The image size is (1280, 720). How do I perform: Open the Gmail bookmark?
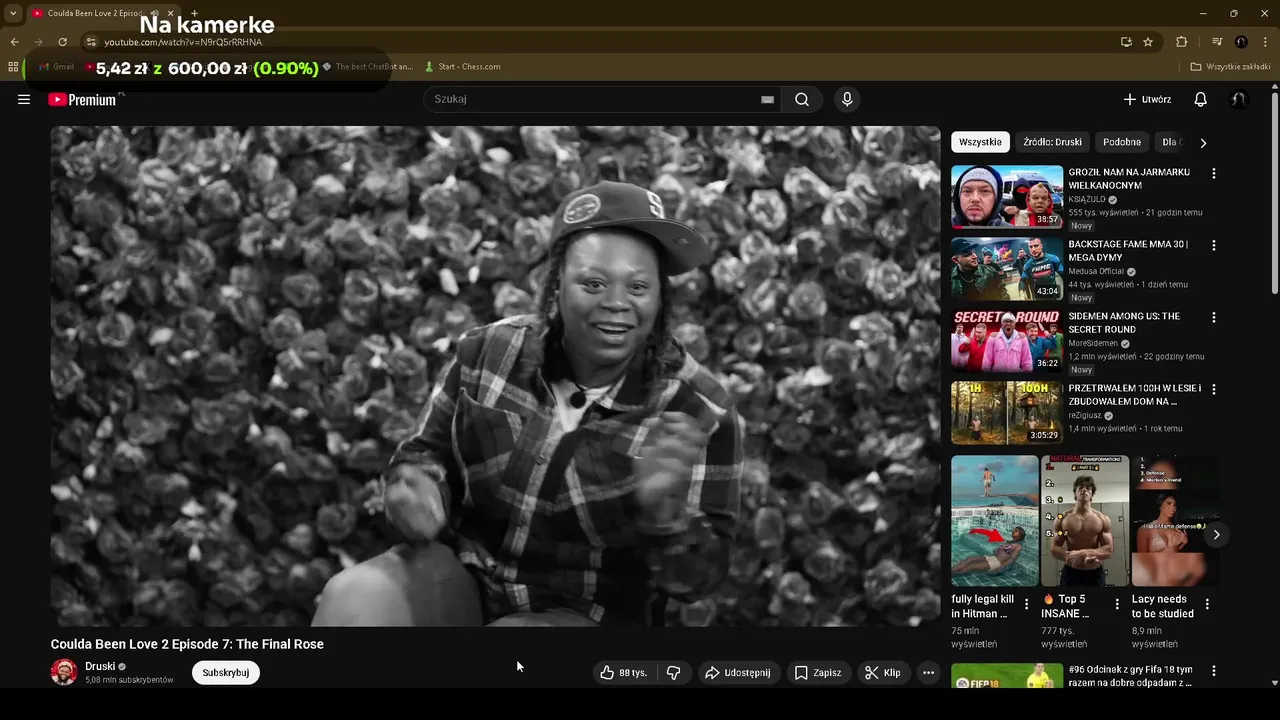(x=56, y=67)
